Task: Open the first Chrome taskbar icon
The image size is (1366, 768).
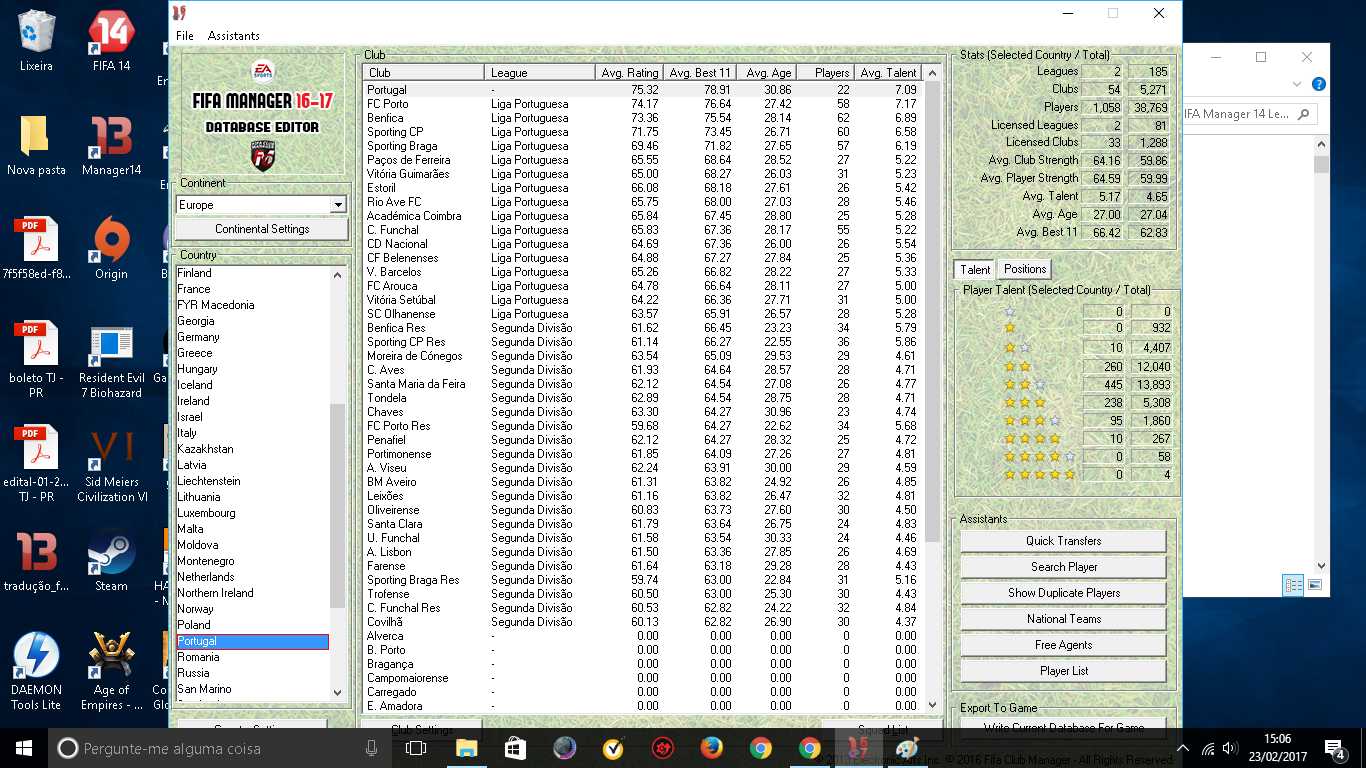Action: (x=760, y=748)
